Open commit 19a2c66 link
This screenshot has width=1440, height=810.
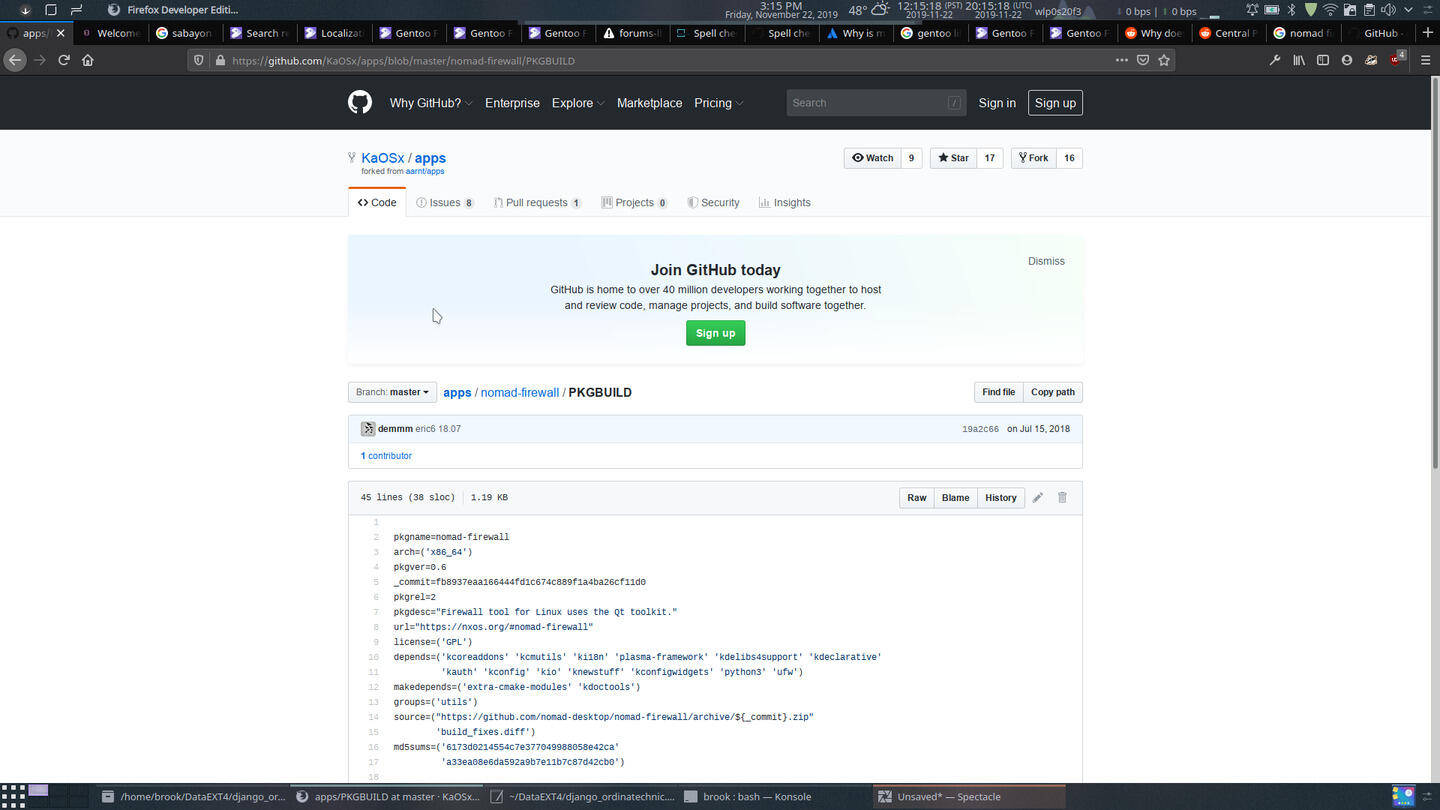pyautogui.click(x=980, y=429)
